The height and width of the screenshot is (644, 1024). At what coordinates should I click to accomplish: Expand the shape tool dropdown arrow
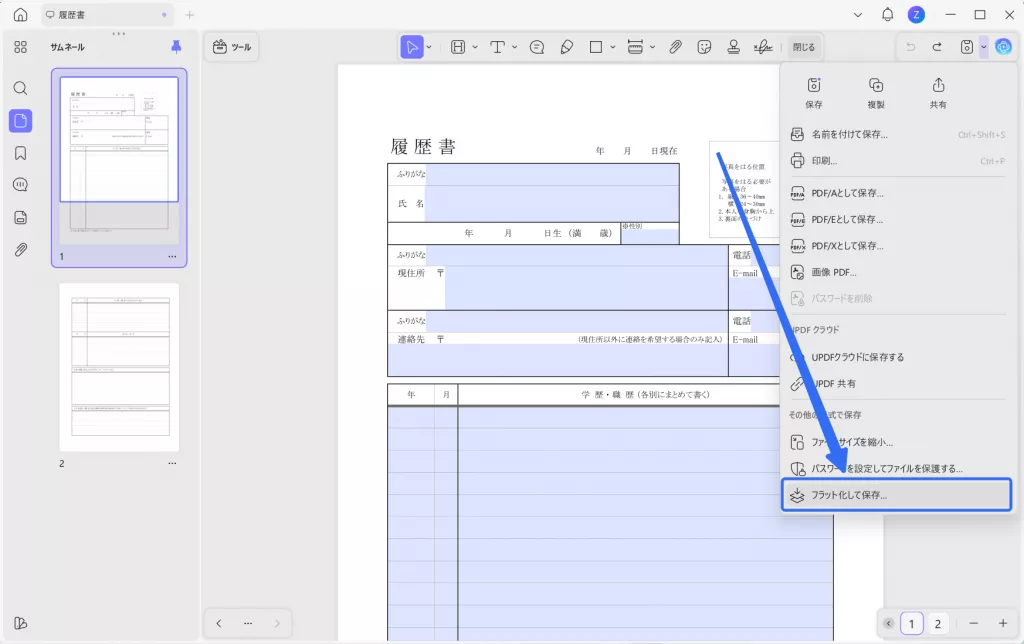(611, 47)
